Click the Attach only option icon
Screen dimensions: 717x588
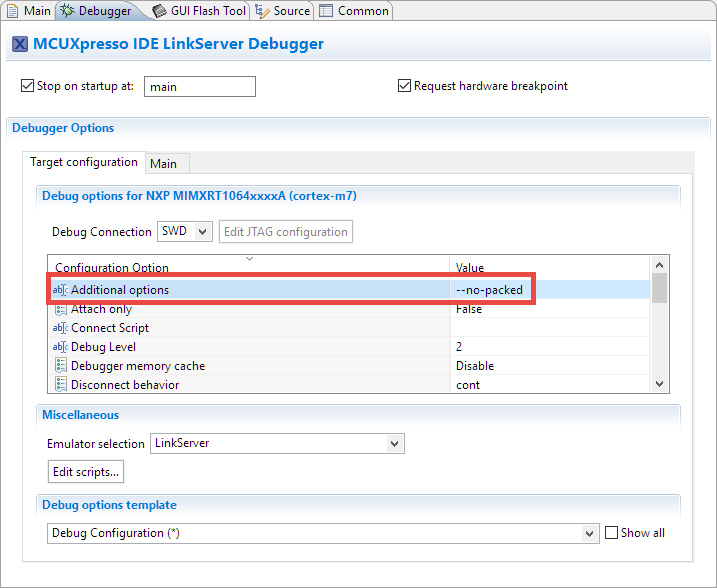[60, 309]
